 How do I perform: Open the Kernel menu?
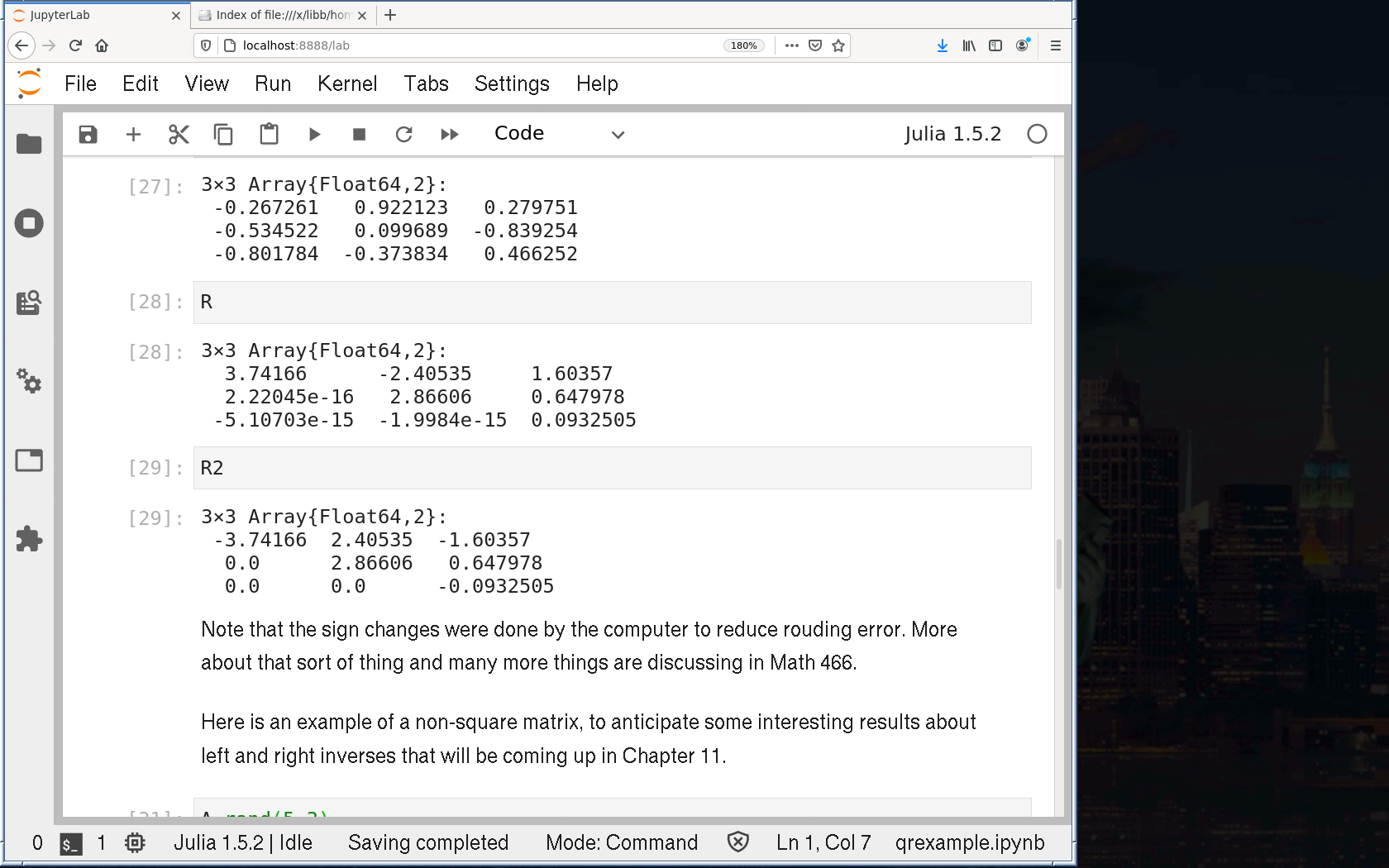346,83
